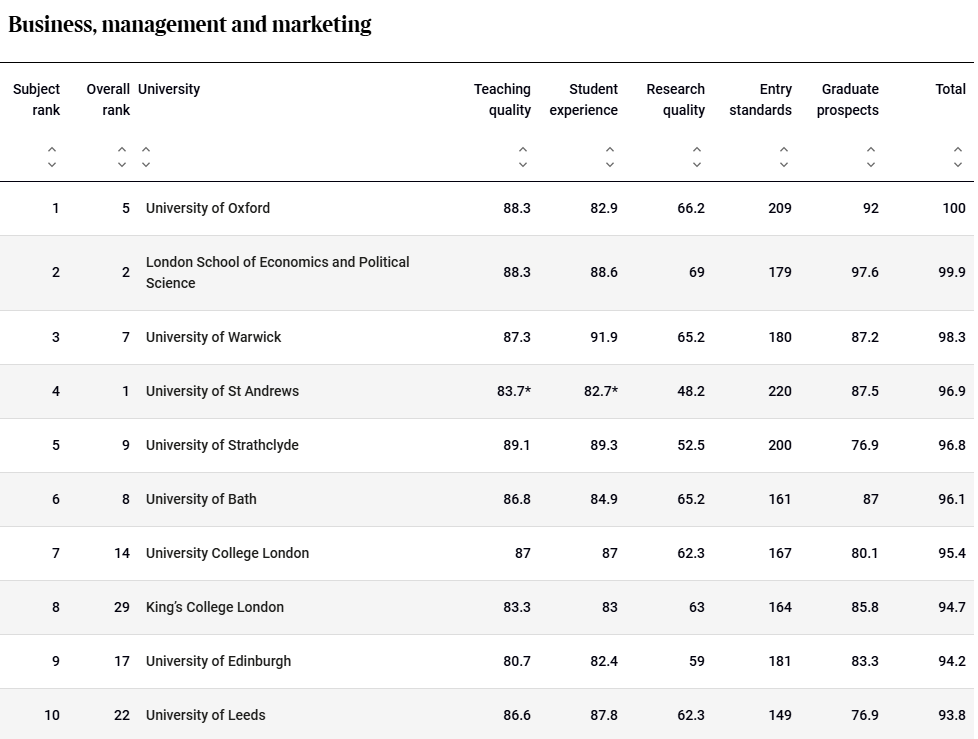Select University of Bath name
This screenshot has height=739, width=978.
pos(201,500)
